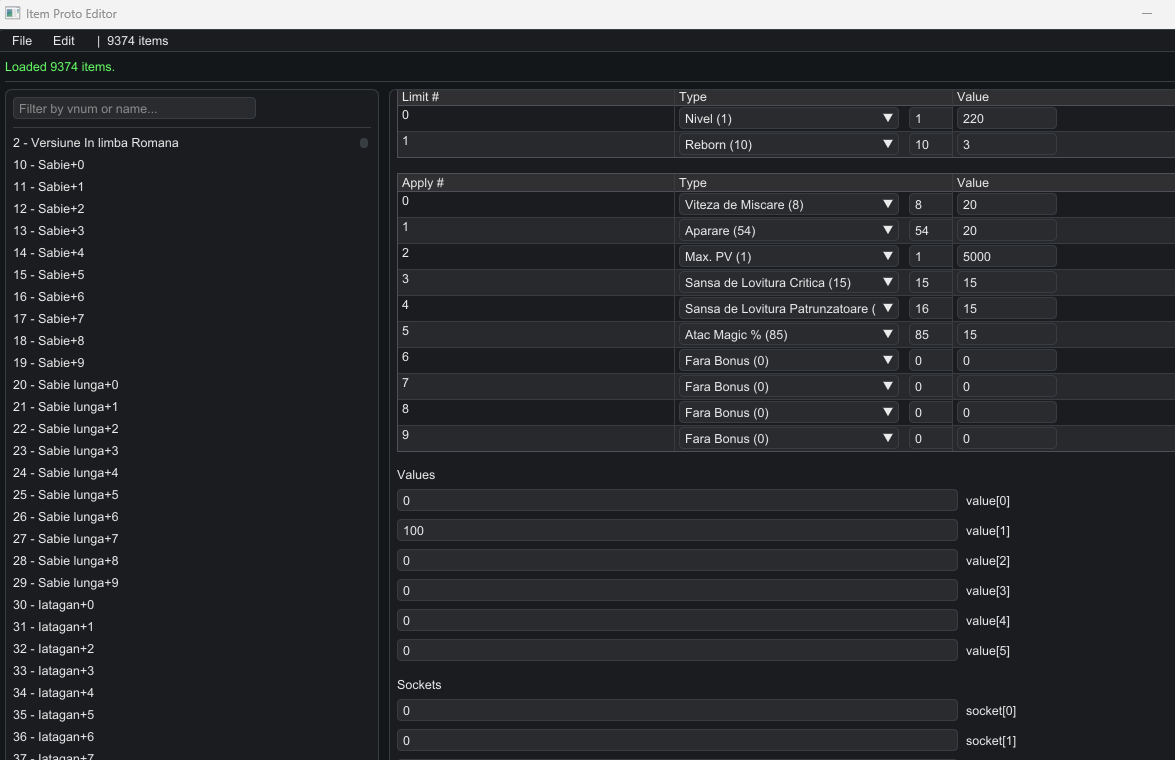Click the socket[0] input field

pos(677,711)
